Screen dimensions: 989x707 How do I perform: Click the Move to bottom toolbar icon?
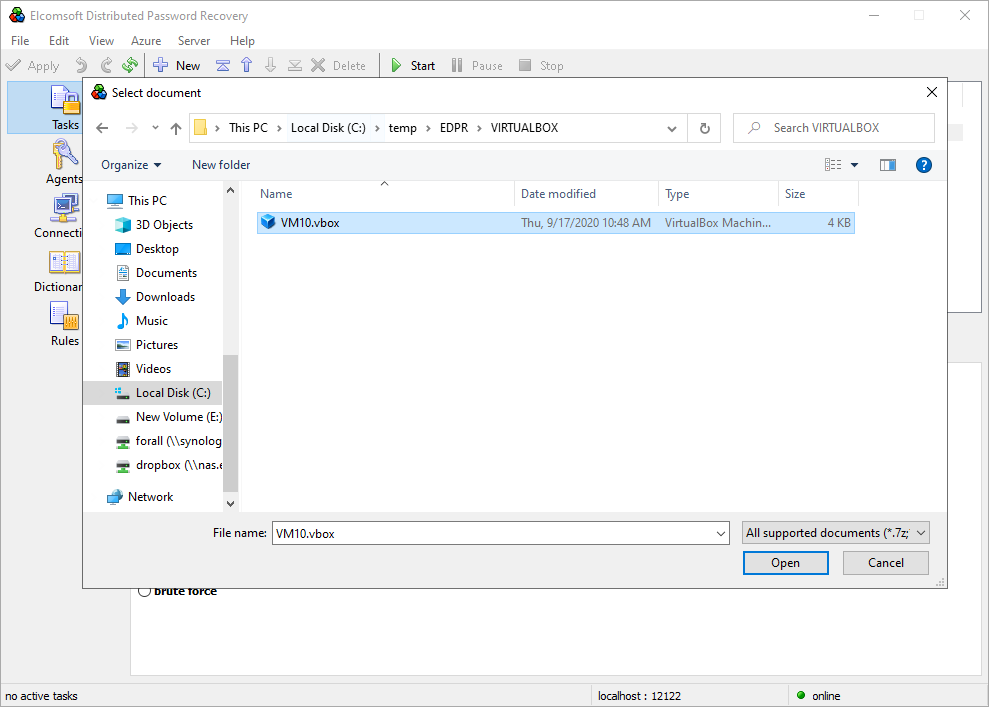point(295,66)
